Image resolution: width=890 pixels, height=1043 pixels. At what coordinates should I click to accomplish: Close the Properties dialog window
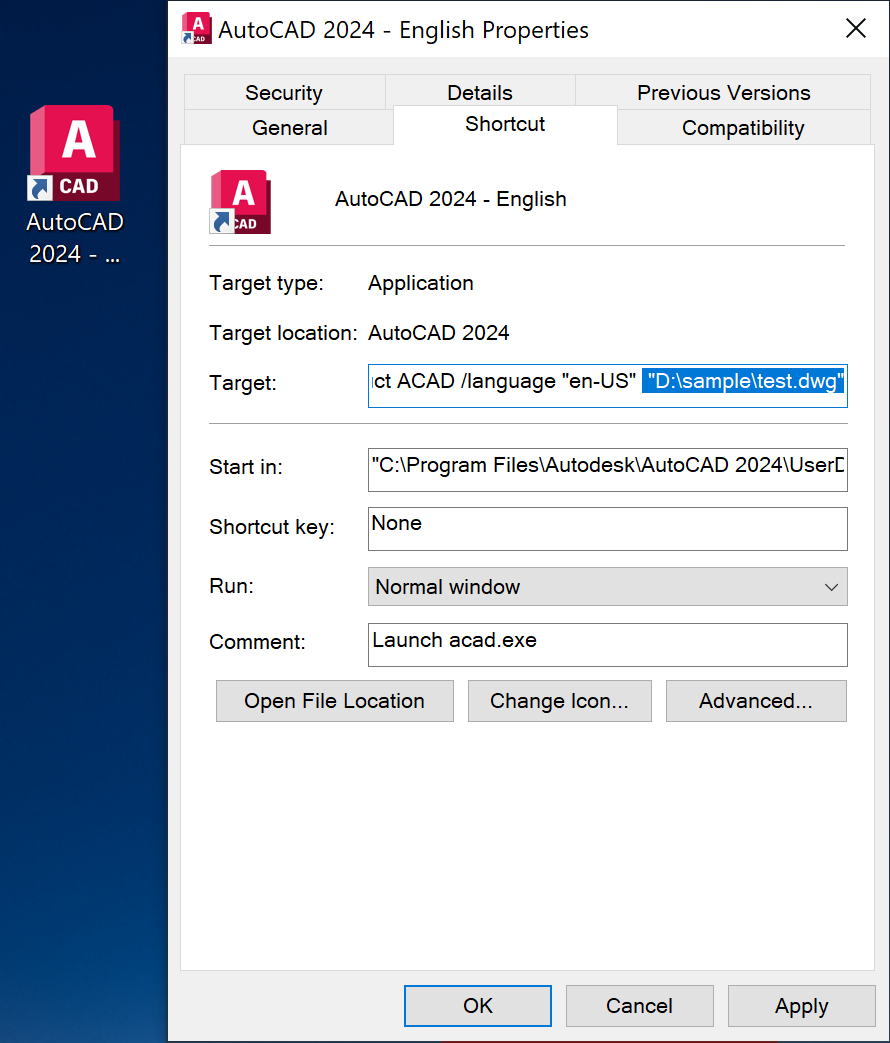pos(856,29)
